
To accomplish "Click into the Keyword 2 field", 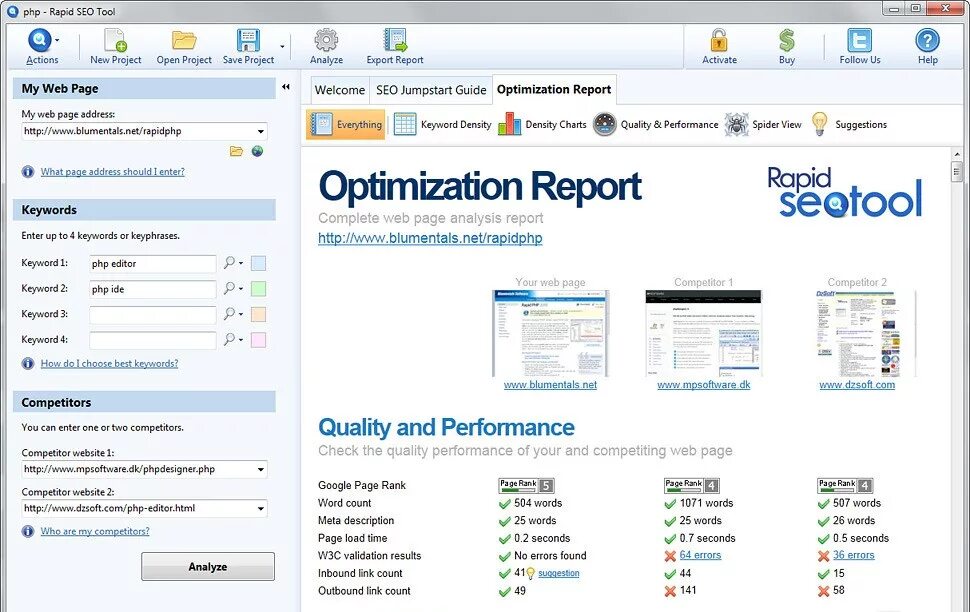I will point(153,289).
